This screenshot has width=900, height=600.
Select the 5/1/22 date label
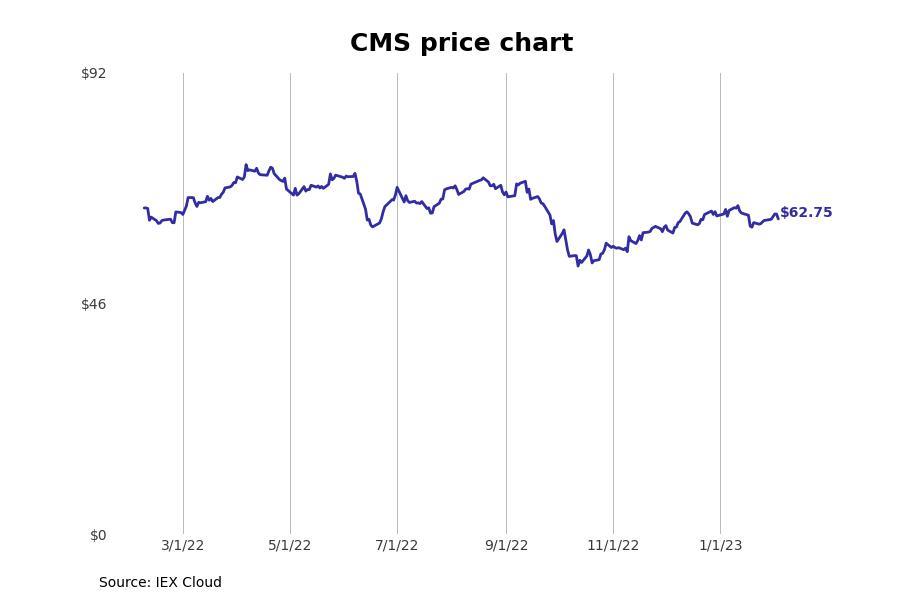(289, 545)
